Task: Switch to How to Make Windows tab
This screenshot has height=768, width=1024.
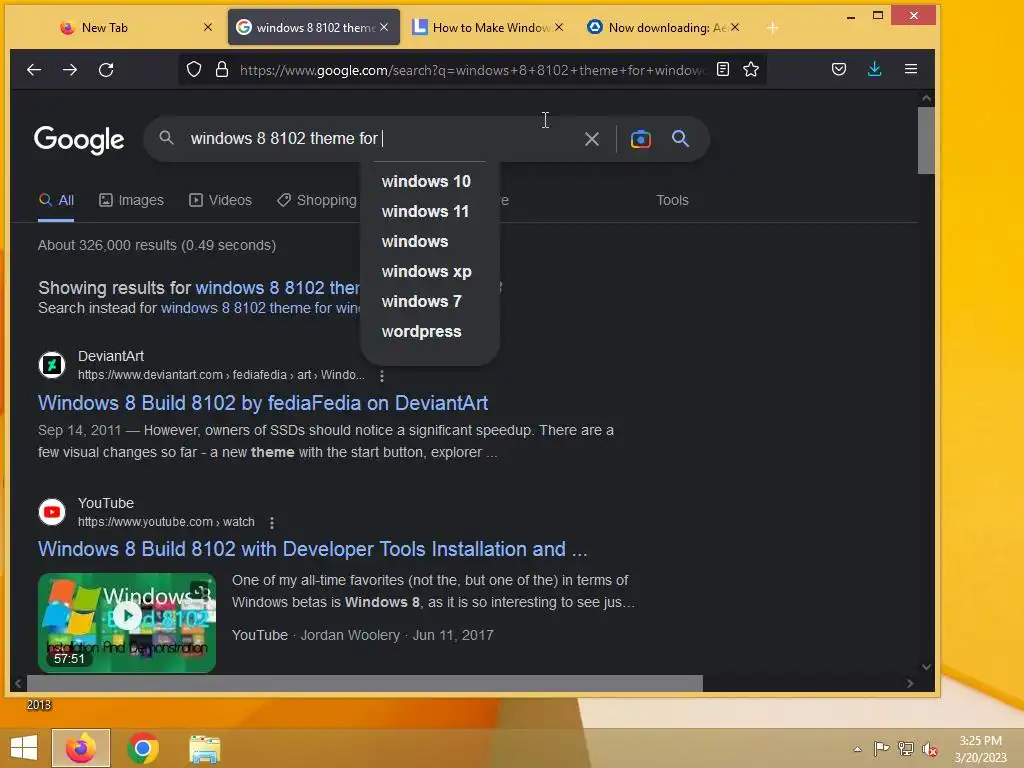Action: (488, 27)
